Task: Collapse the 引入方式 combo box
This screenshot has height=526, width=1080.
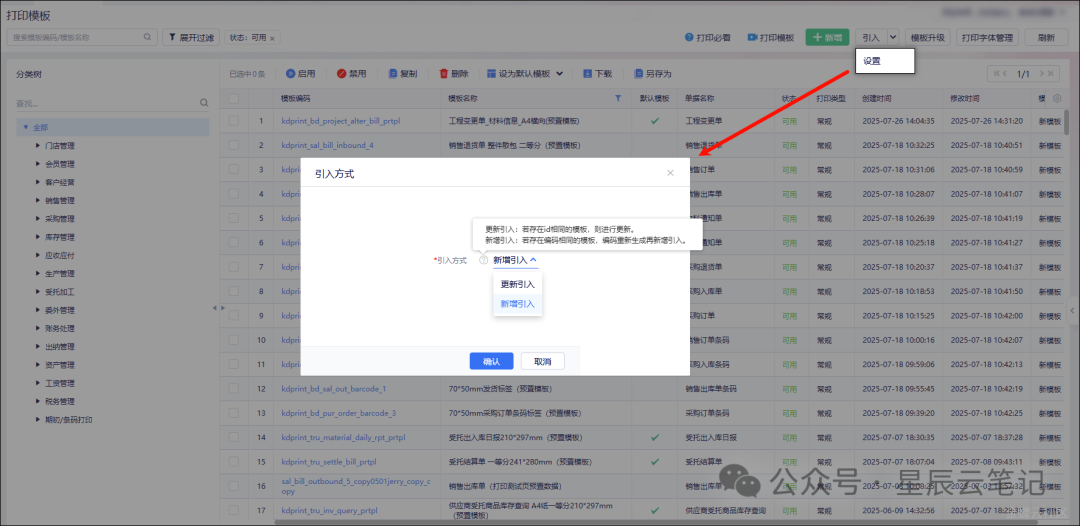Action: (533, 260)
